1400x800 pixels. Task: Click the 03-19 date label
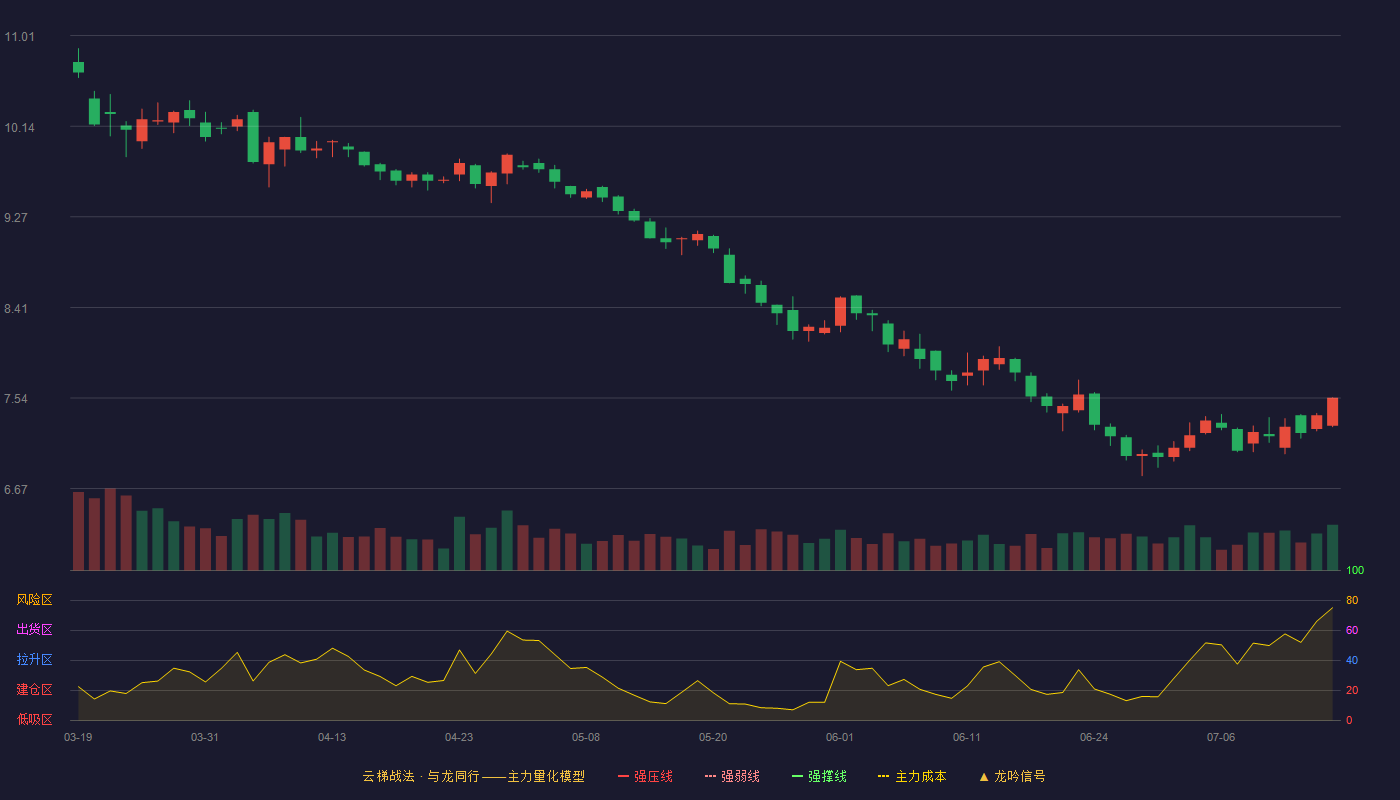[x=78, y=737]
